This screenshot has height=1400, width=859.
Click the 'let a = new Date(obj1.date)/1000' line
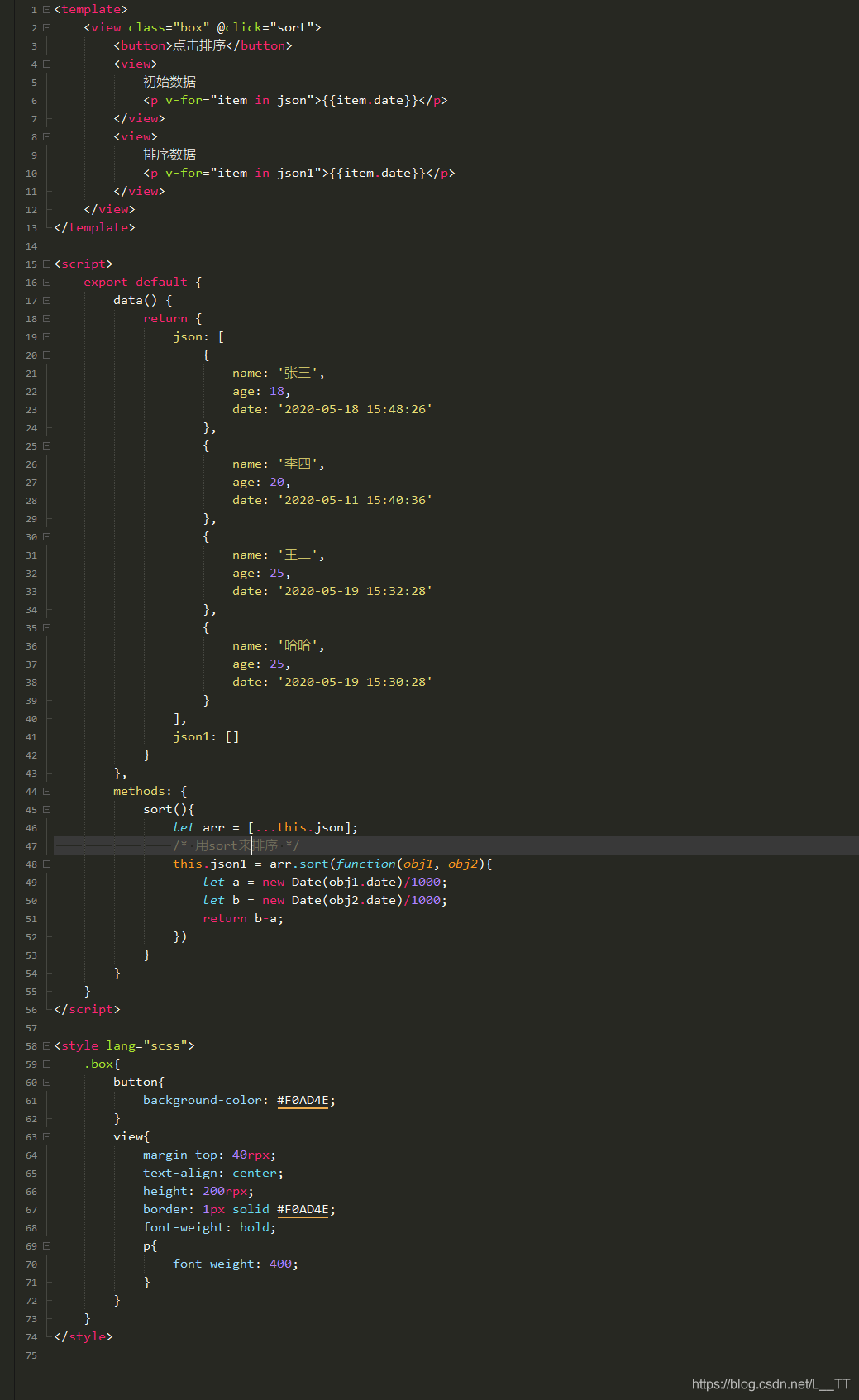click(325, 882)
